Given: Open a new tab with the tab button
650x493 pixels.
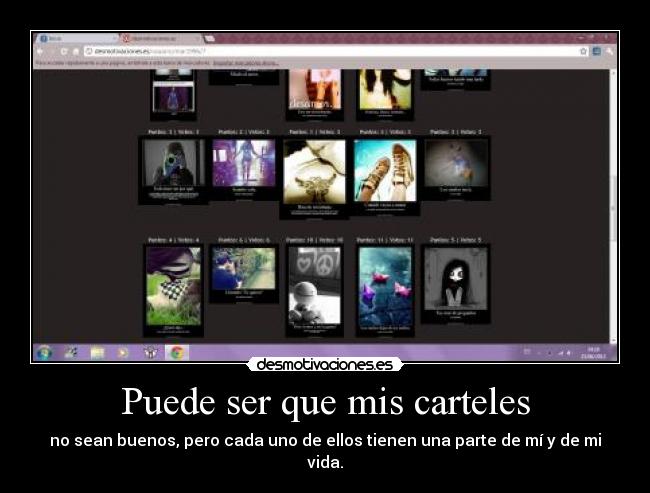Looking at the screenshot, I should point(209,39).
